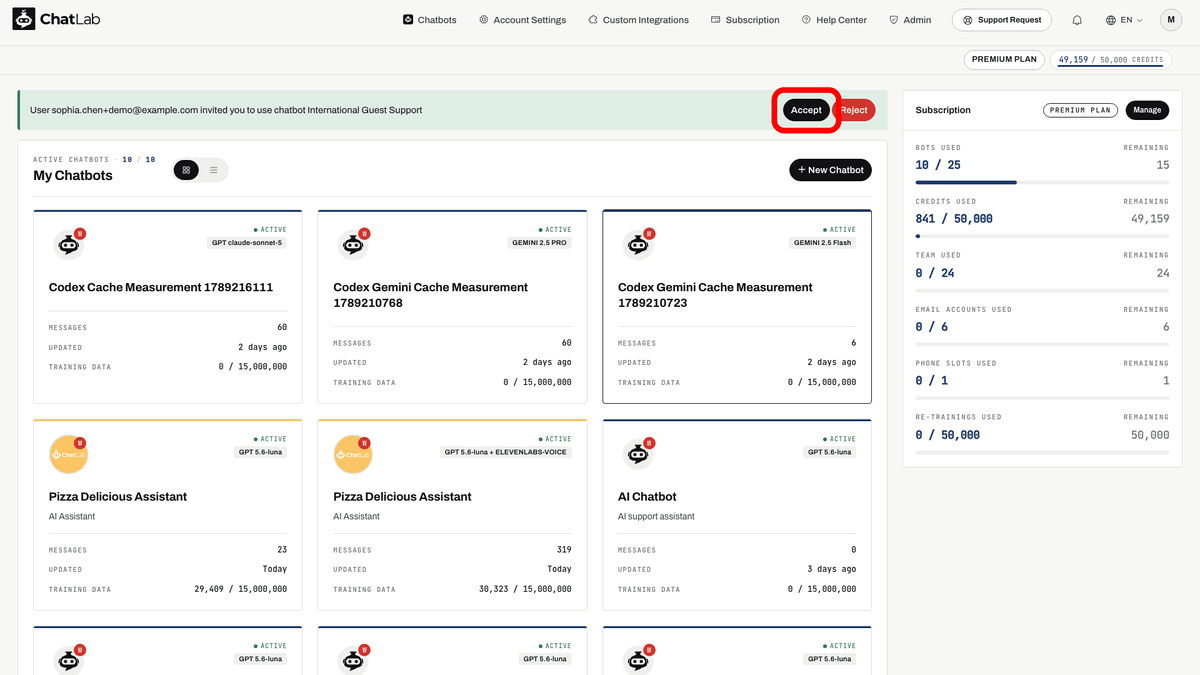Viewport: 1200px width, 675px height.
Task: Click the Credits Used progress bar
Action: (x=1042, y=236)
